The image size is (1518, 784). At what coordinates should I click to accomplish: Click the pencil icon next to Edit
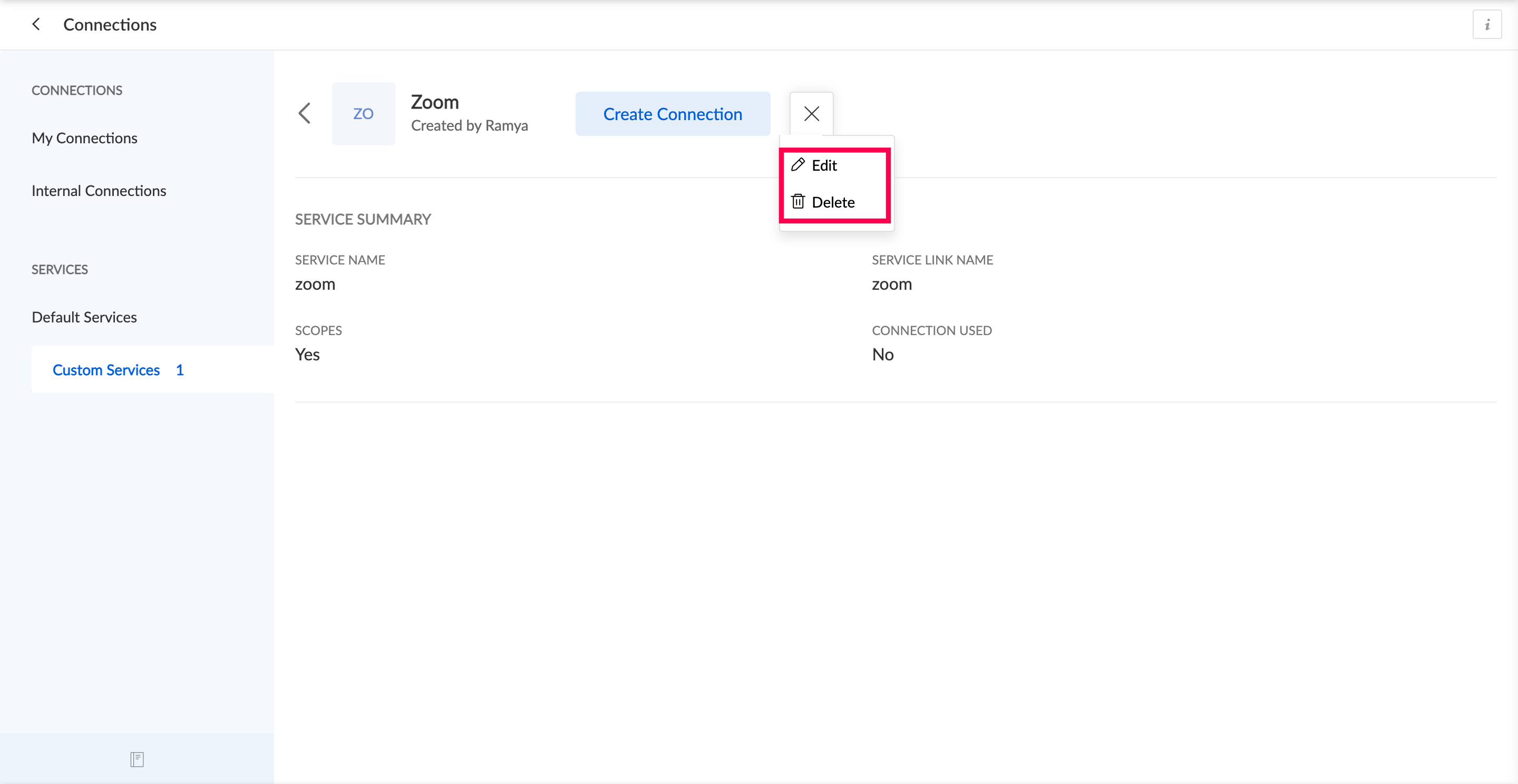pos(797,165)
